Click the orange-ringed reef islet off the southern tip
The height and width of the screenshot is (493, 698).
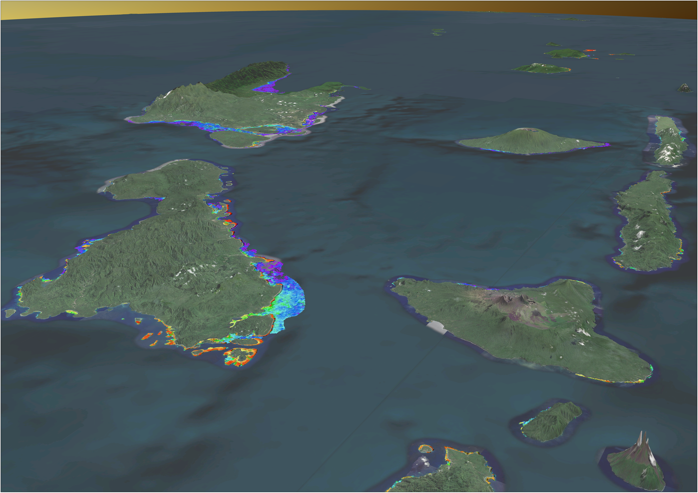(x=240, y=356)
